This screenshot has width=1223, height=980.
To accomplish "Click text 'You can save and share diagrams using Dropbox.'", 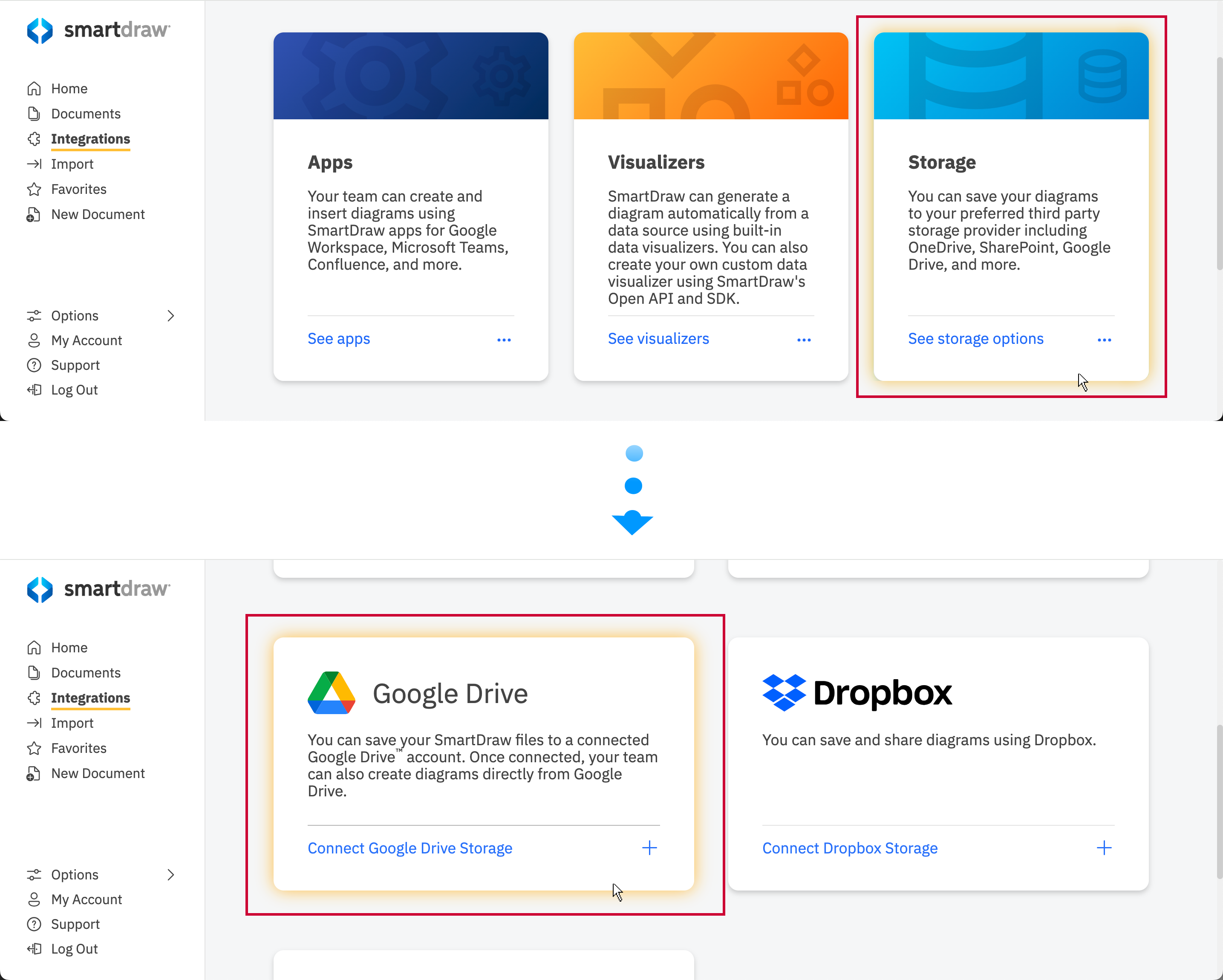I will pyautogui.click(x=929, y=740).
